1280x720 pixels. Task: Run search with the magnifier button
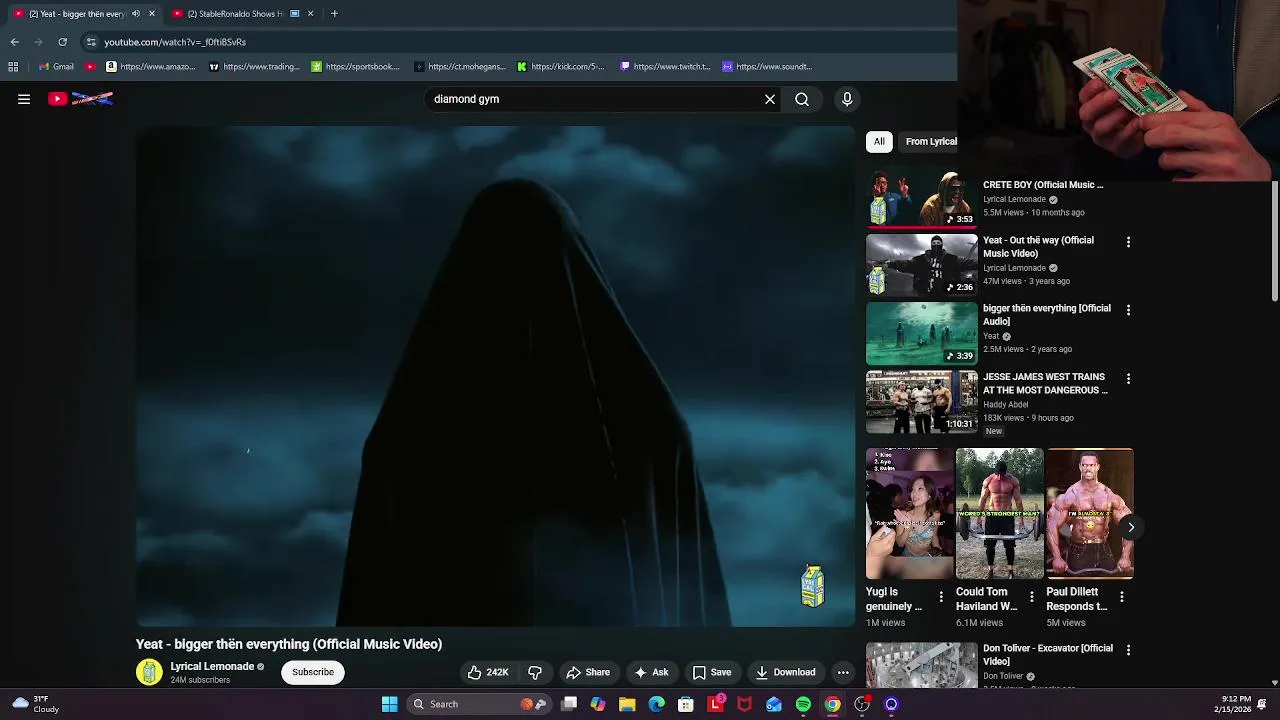[802, 99]
